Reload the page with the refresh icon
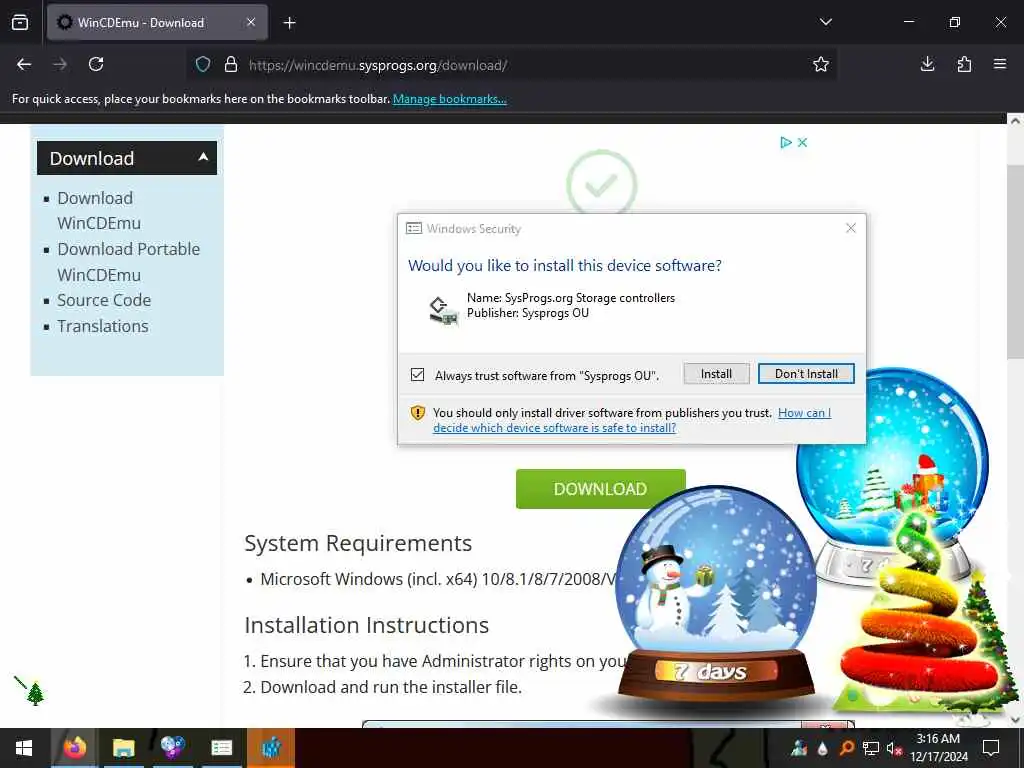 point(96,65)
